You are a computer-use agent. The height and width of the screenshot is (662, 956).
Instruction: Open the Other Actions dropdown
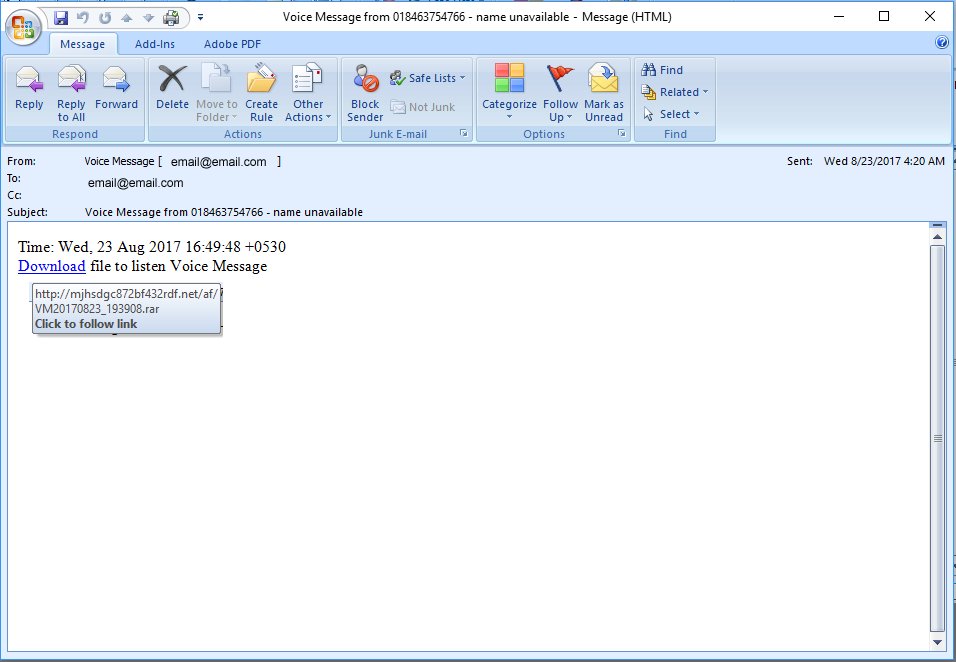pyautogui.click(x=308, y=93)
